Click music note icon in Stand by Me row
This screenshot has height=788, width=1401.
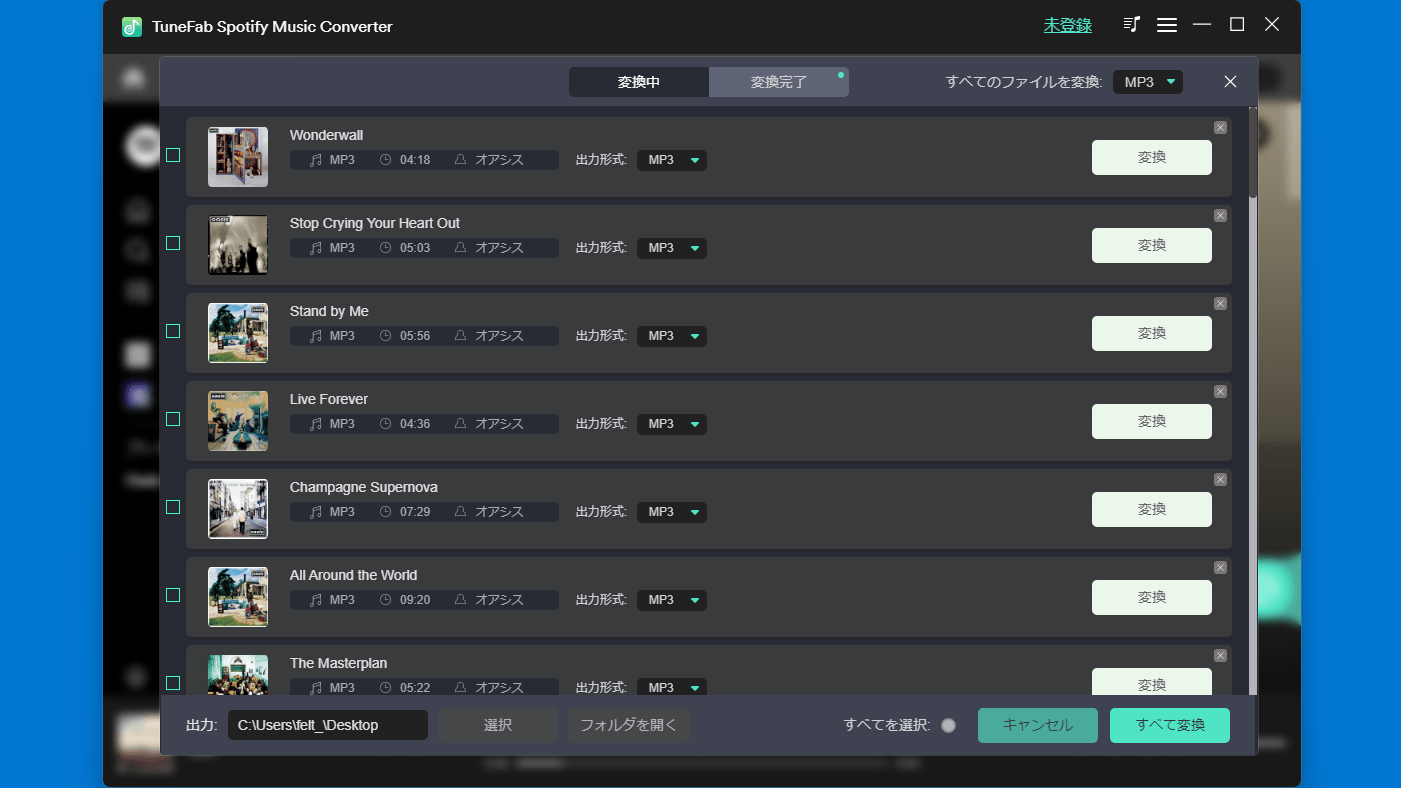(316, 336)
